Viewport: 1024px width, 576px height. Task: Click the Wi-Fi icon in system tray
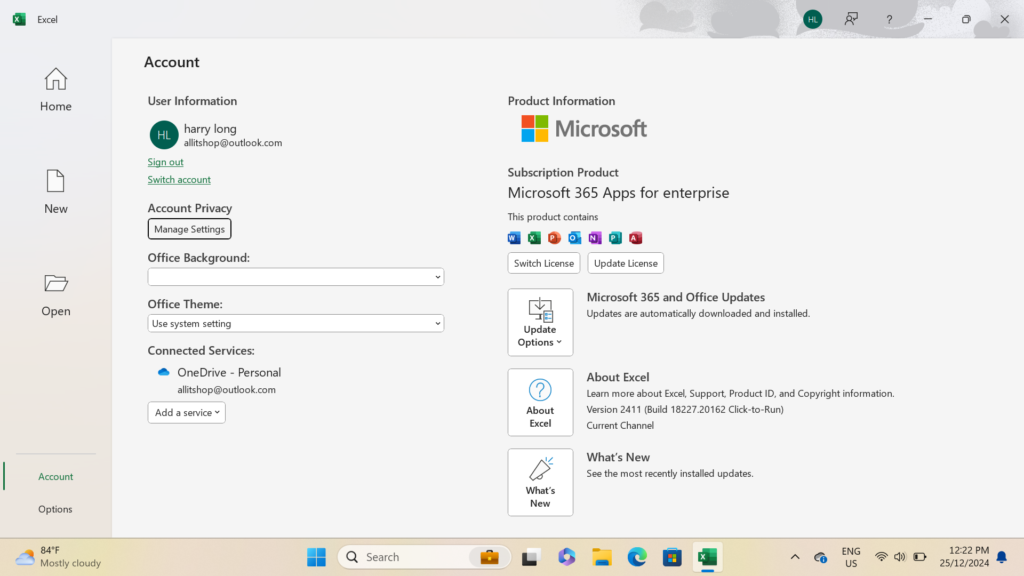point(881,557)
